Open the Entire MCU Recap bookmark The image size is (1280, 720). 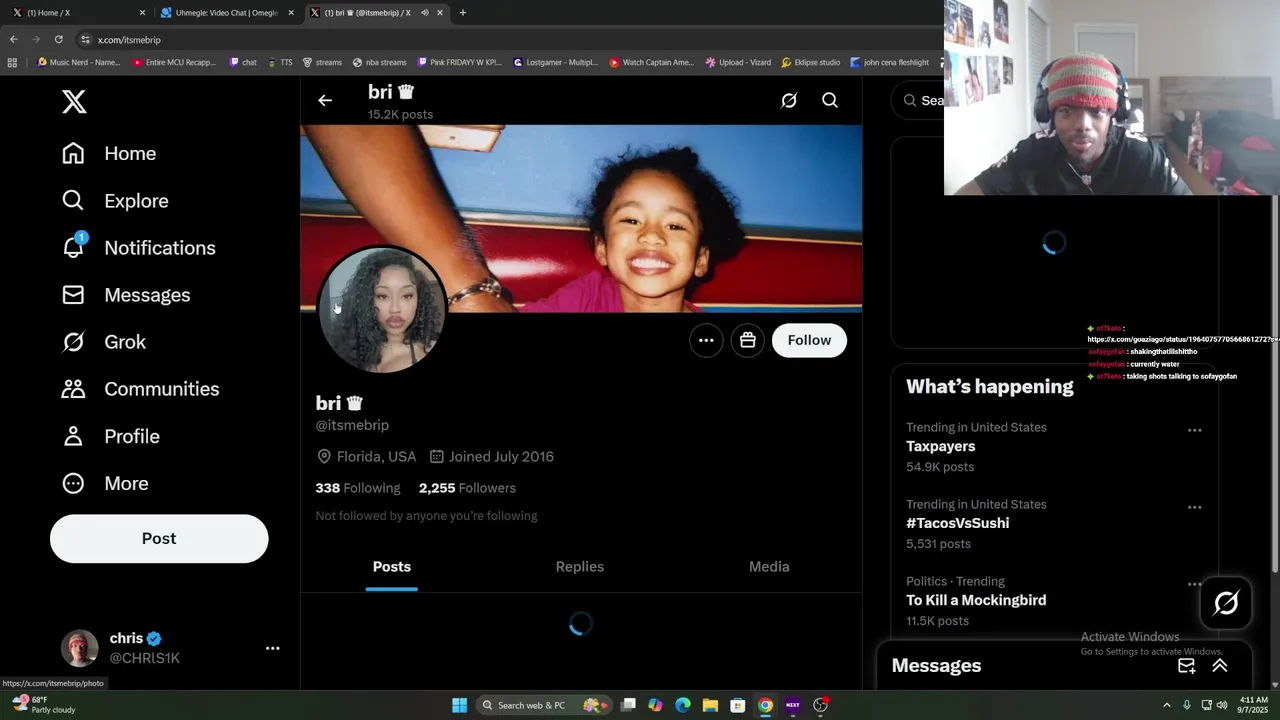[x=174, y=62]
